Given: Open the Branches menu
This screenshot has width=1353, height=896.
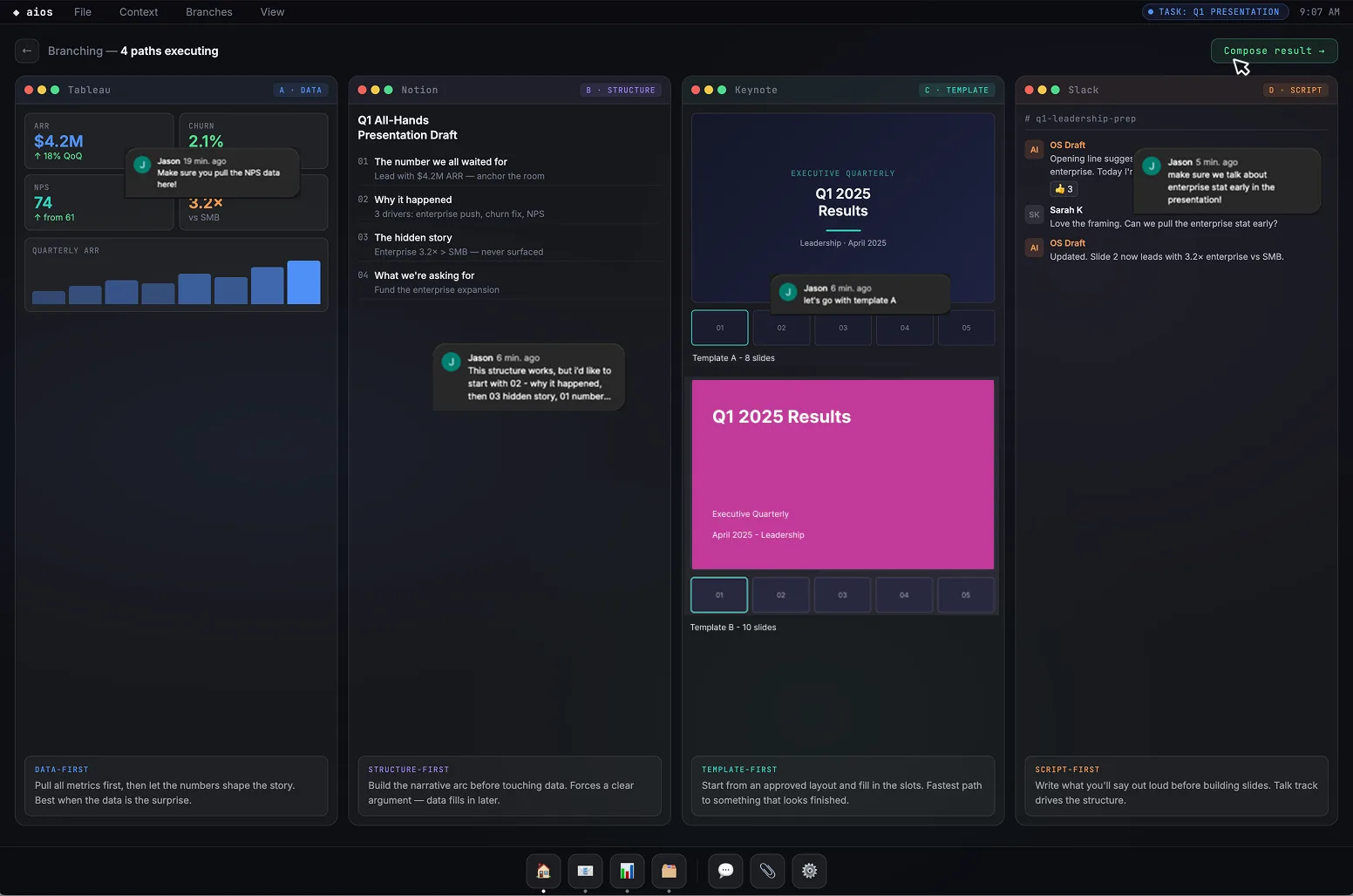Looking at the screenshot, I should (x=209, y=12).
